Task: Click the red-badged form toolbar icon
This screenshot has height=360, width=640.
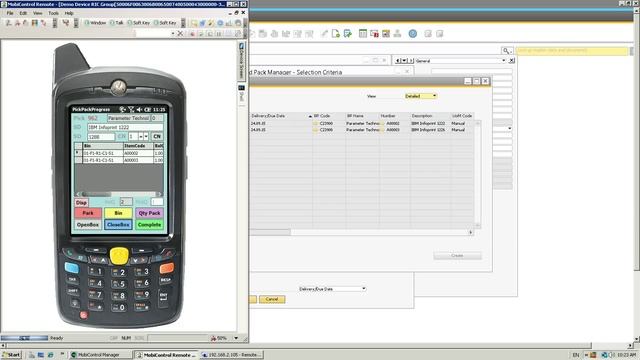Action: (x=374, y=33)
